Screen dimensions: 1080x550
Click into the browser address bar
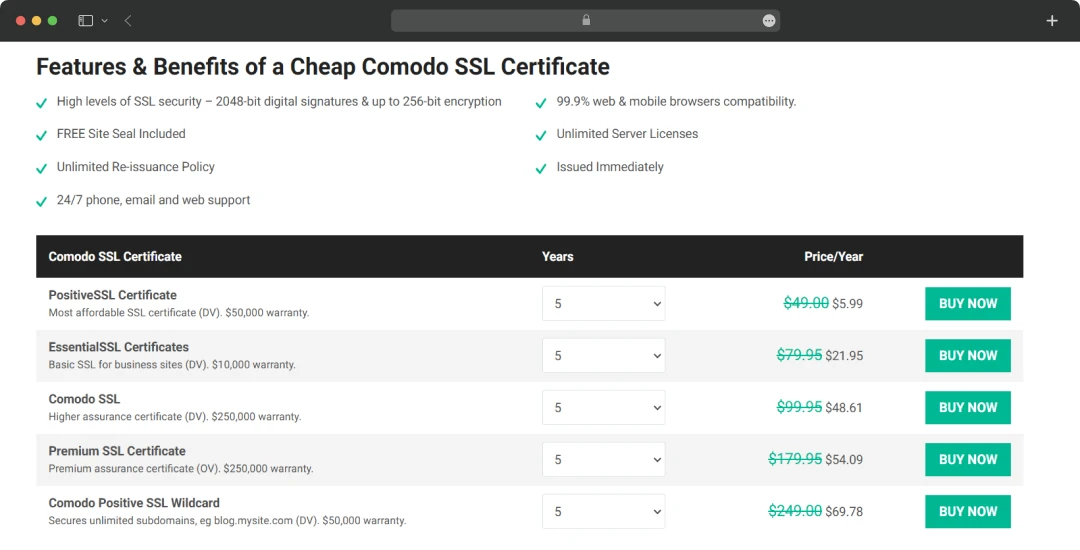[x=585, y=21]
